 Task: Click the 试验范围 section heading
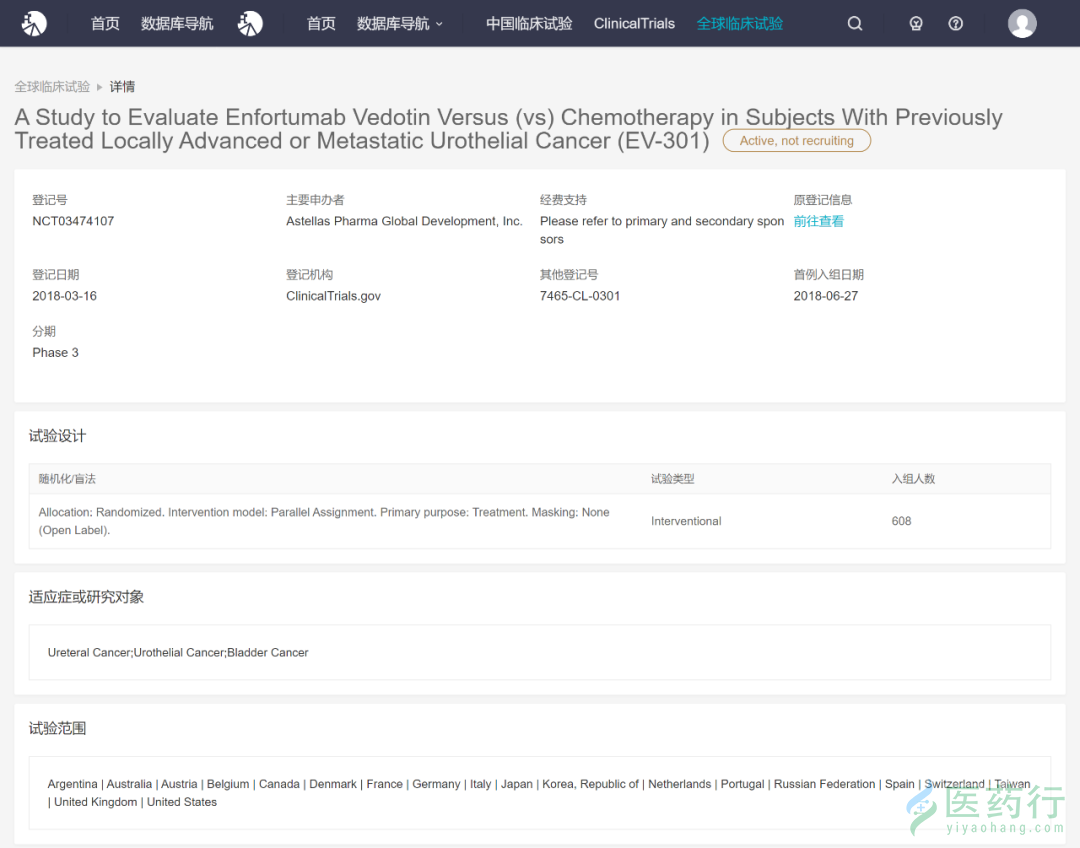click(x=57, y=728)
